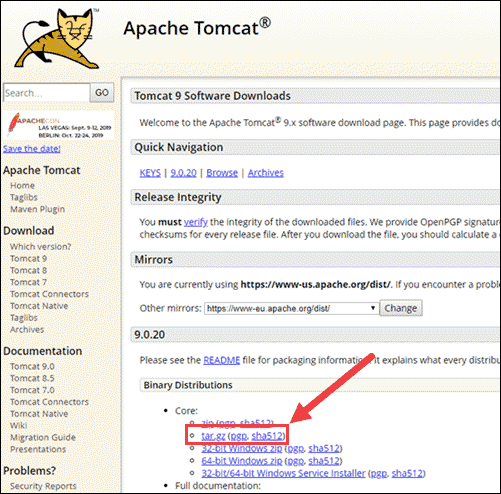Viewport: 501px width, 494px height.
Task: Click the Change mirror button
Action: (x=401, y=308)
